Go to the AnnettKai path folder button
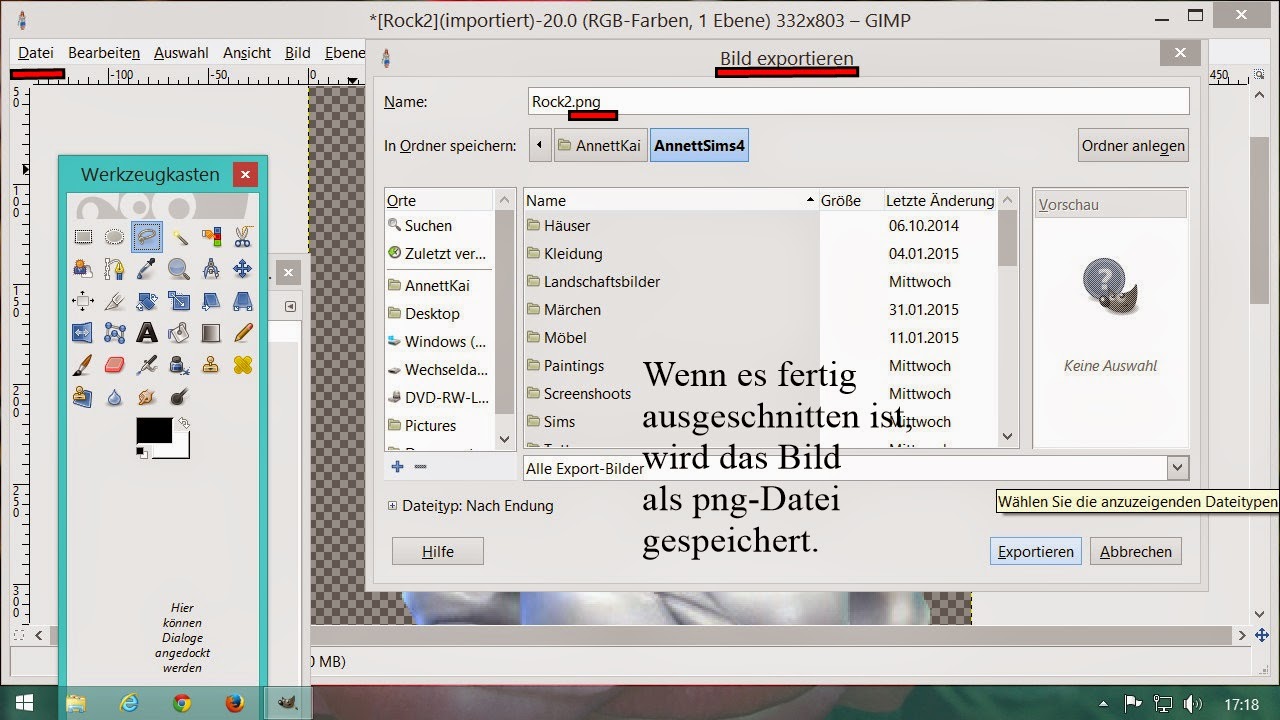Image resolution: width=1280 pixels, height=720 pixels. tap(601, 145)
